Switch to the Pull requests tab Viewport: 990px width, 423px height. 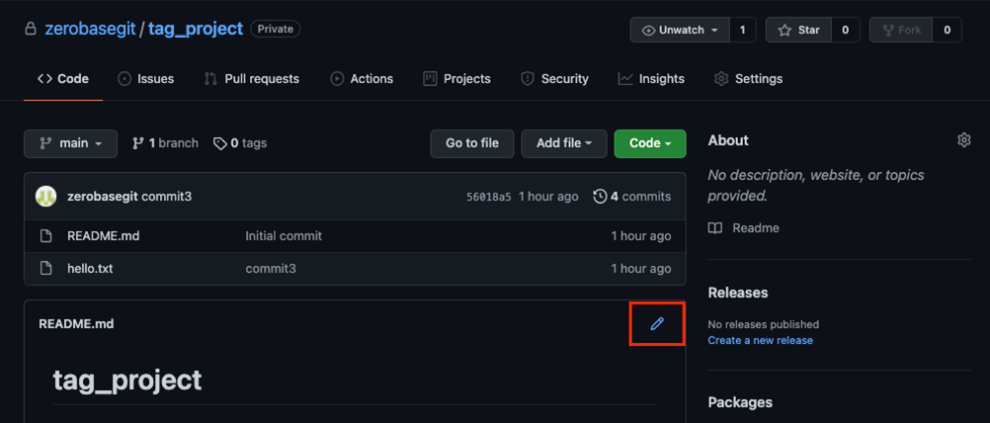[x=252, y=79]
